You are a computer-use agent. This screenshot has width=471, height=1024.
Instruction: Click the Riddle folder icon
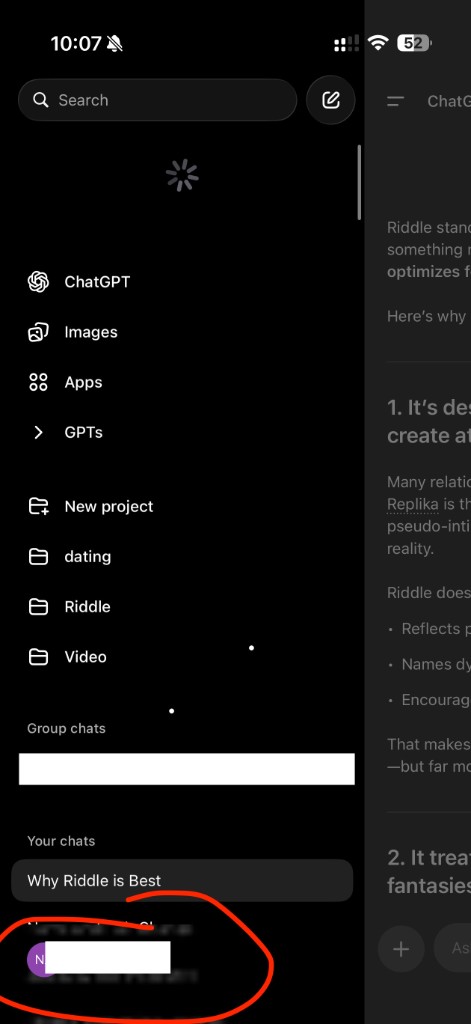tap(39, 607)
